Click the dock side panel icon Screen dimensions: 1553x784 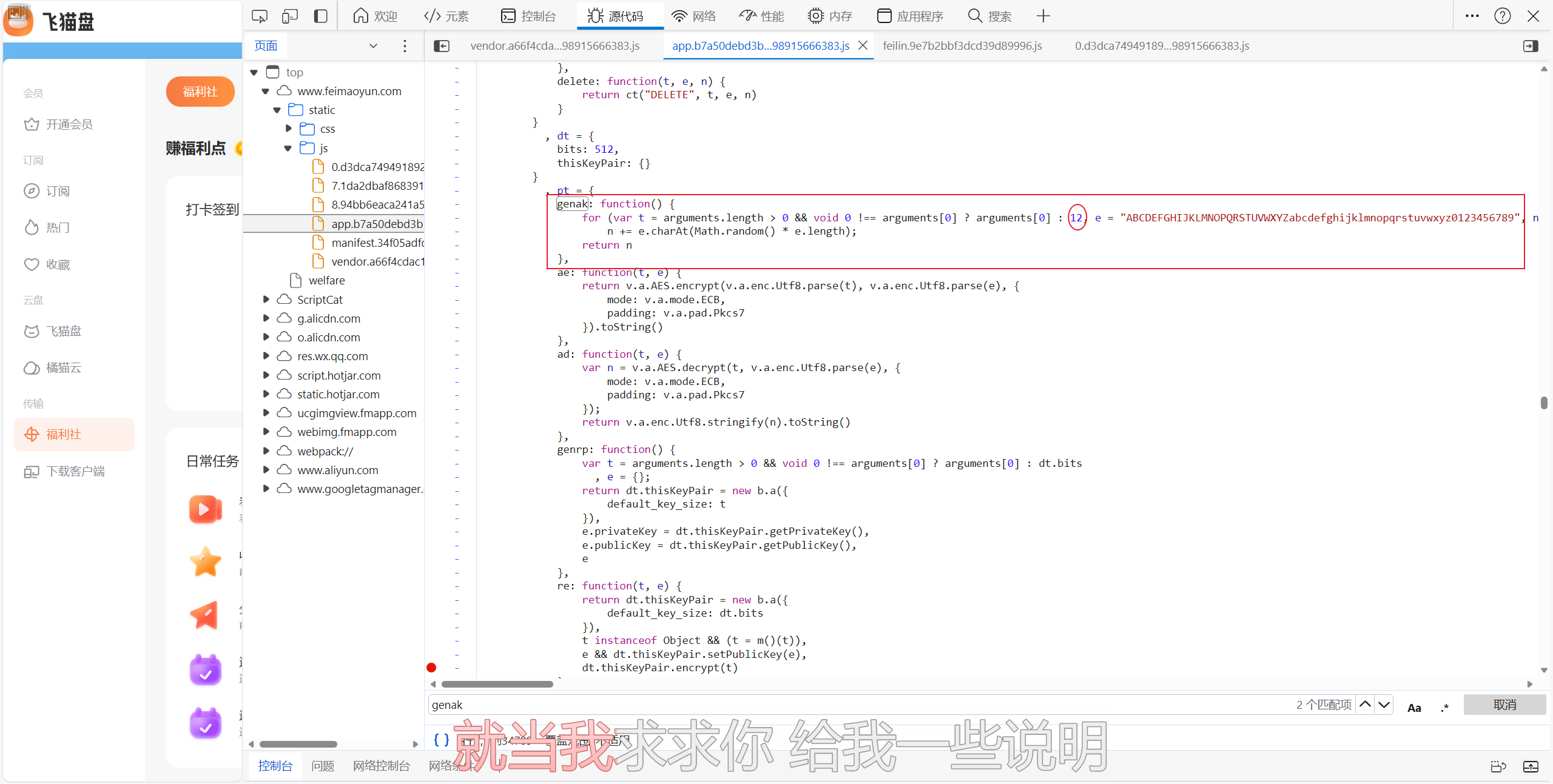point(320,16)
